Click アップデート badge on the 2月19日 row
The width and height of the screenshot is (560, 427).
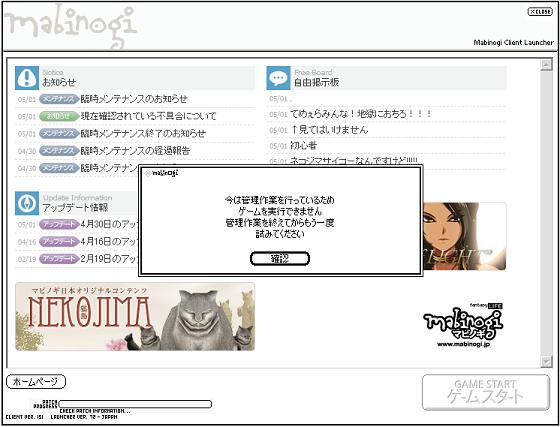pyautogui.click(x=59, y=258)
